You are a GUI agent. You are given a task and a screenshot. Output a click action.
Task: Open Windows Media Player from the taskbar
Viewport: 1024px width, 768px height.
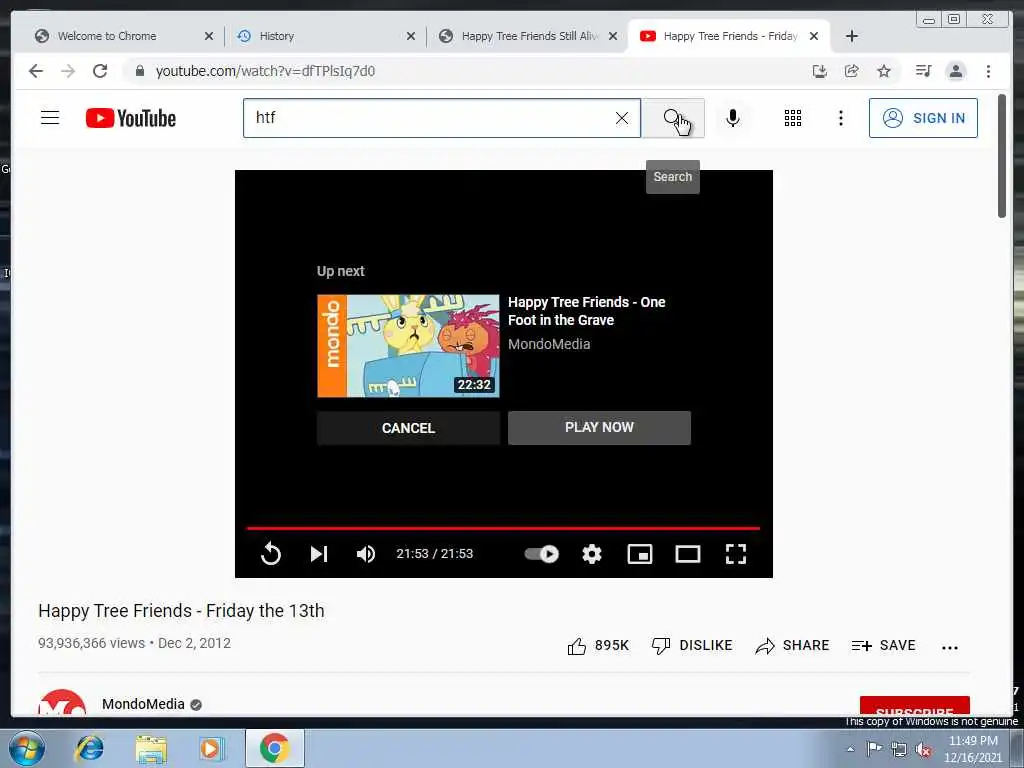212,748
